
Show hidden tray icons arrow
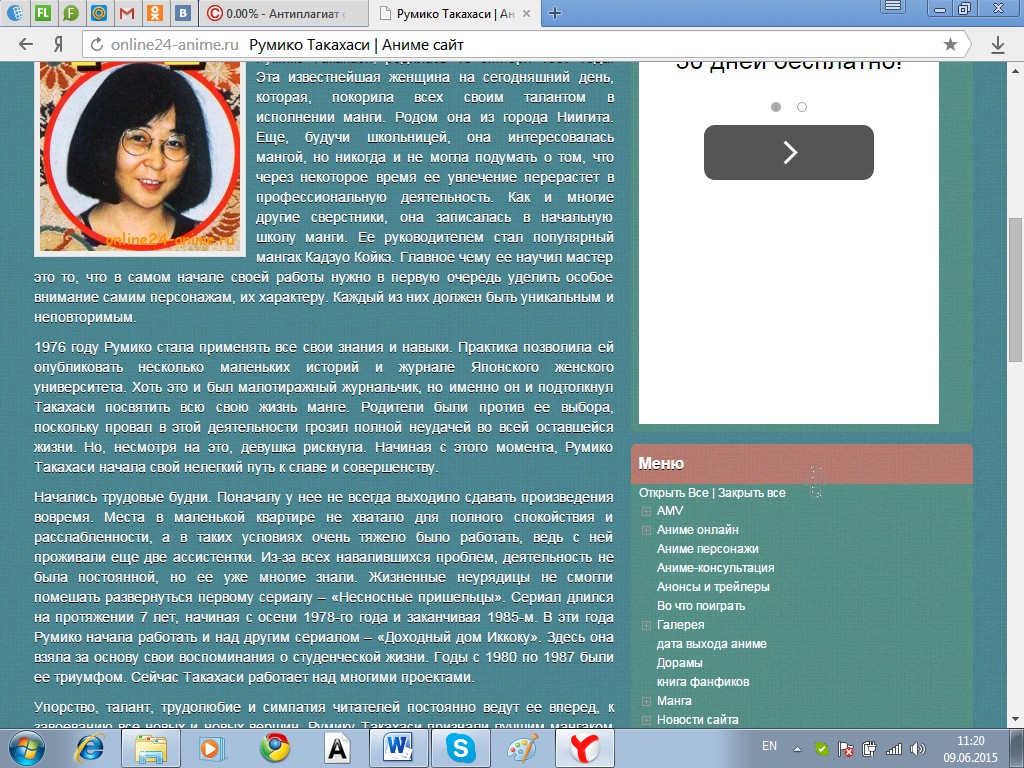[x=797, y=749]
